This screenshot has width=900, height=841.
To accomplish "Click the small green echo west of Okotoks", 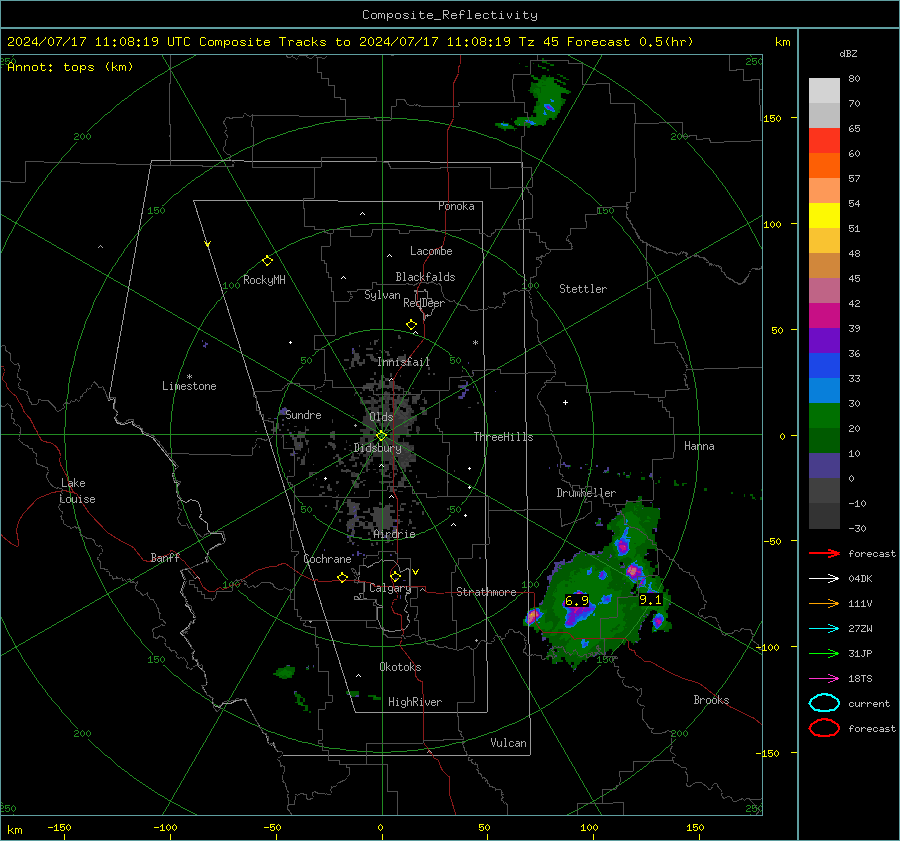I will [x=284, y=671].
